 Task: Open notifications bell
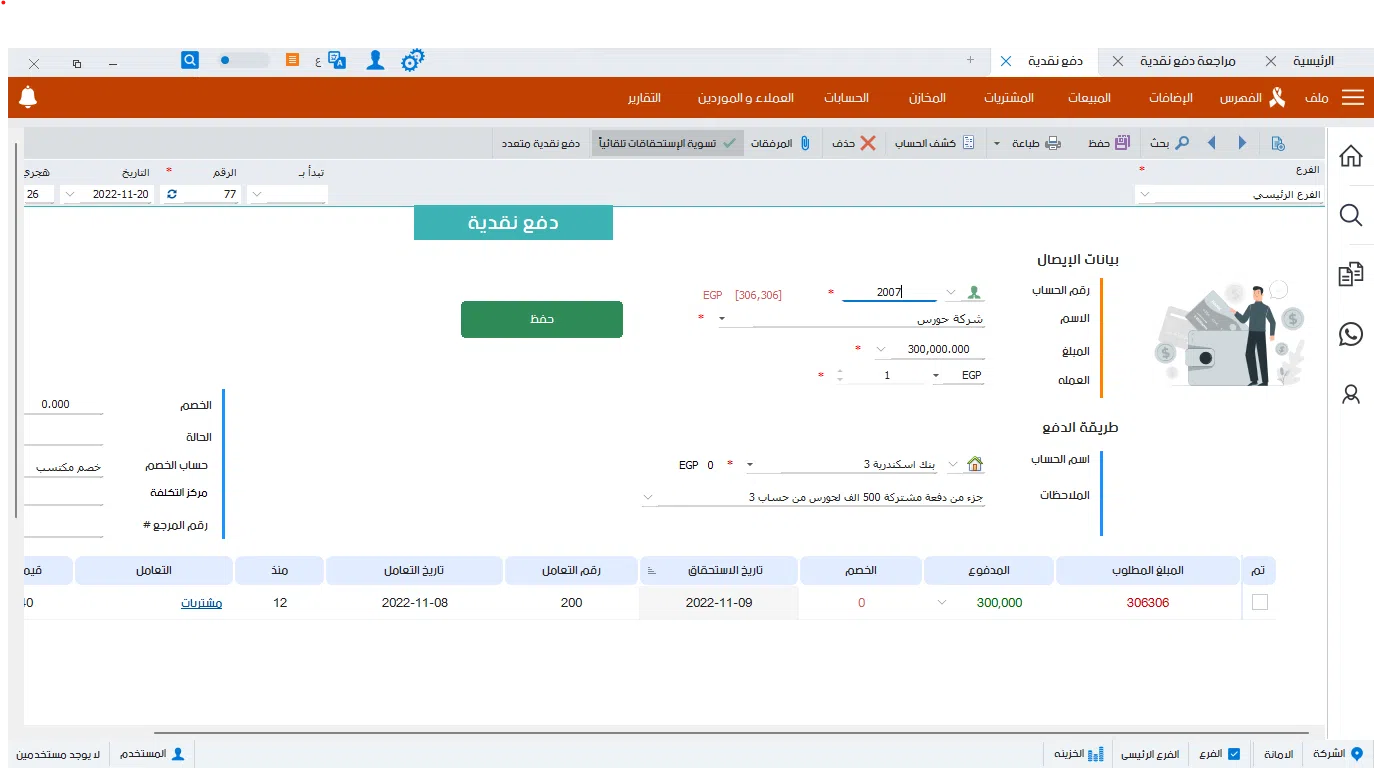(x=28, y=97)
